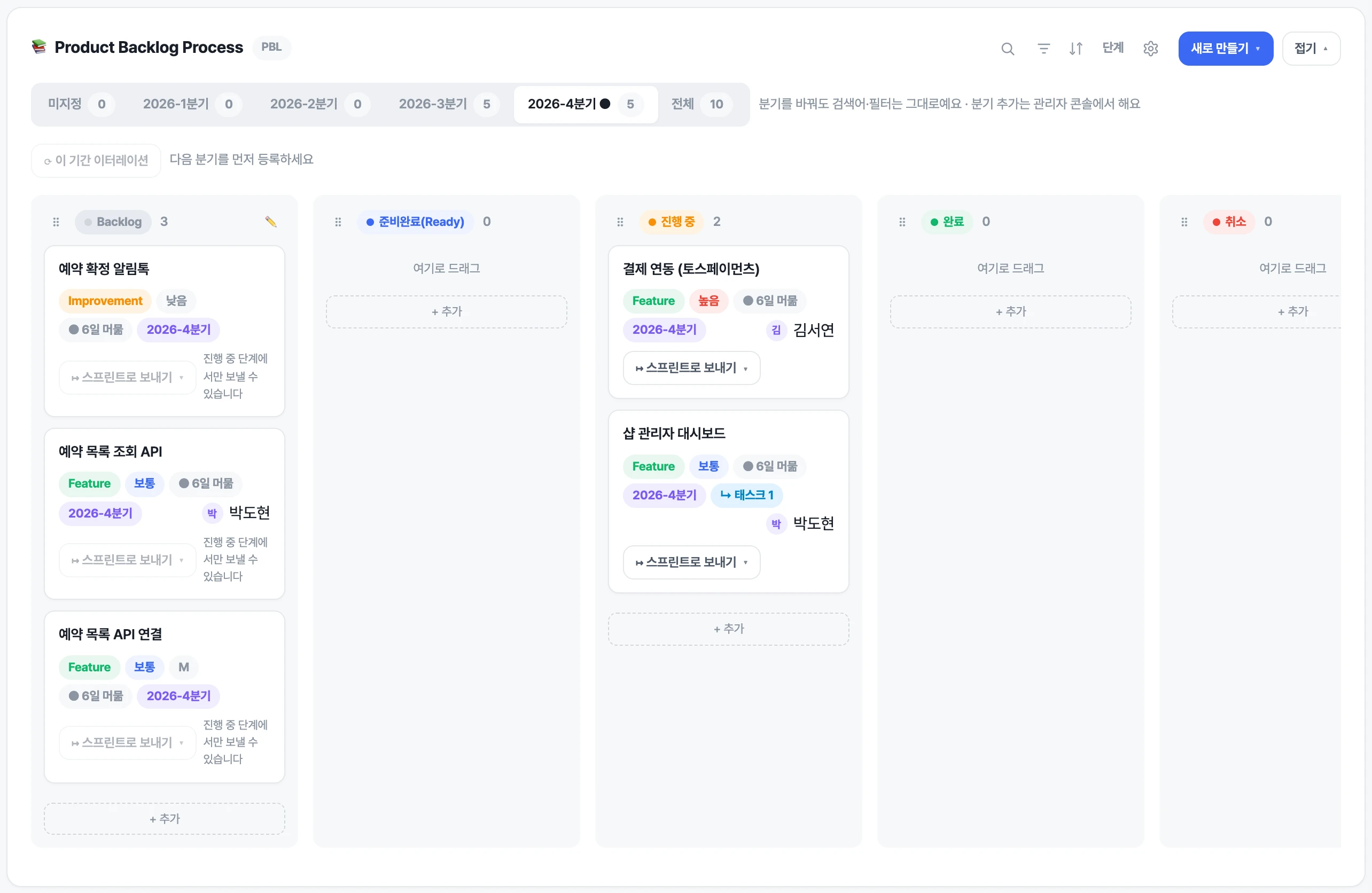Screen dimensions: 1372x893
Task: Click the 완료 status label
Action: click(947, 222)
